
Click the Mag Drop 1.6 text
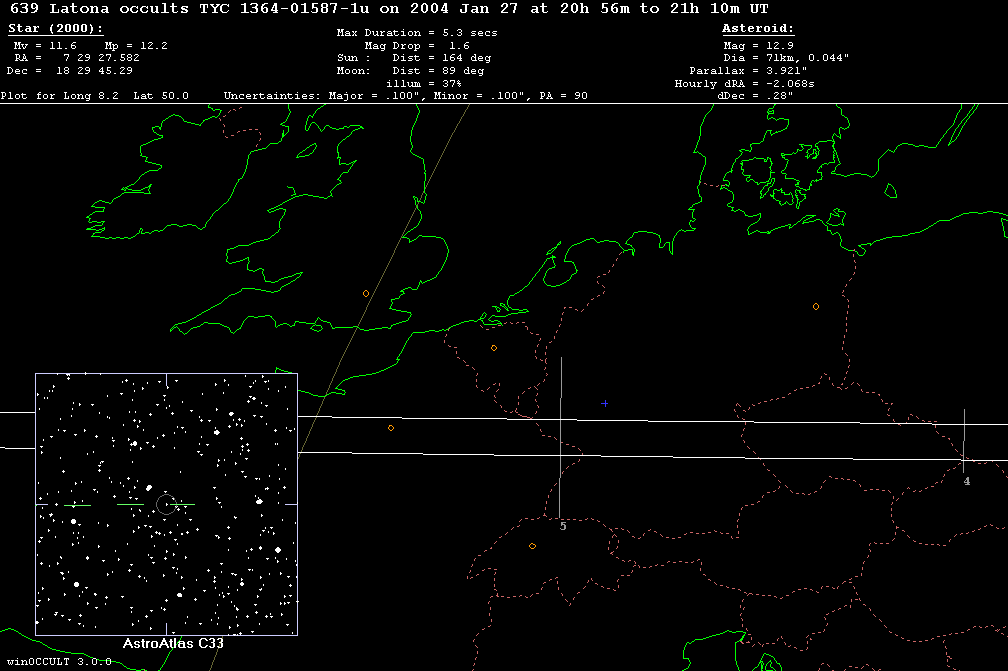[417, 46]
